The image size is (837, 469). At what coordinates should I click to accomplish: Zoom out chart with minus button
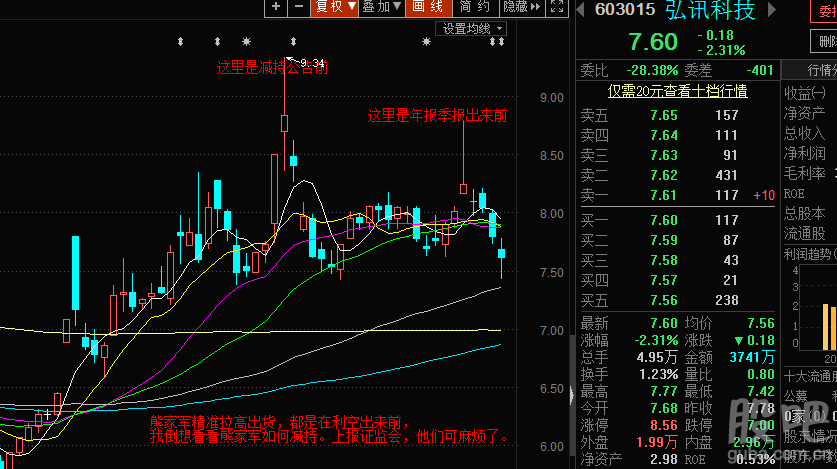[299, 7]
